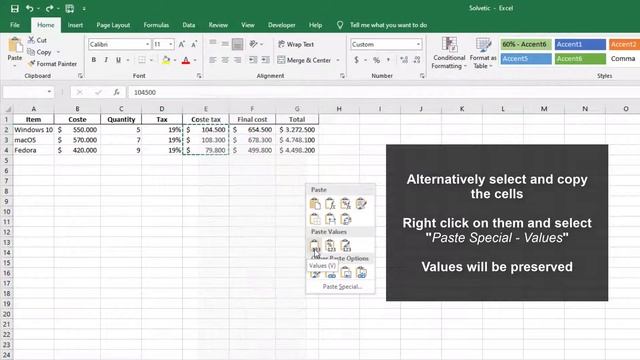Click the Paste Special... context menu entry
Image resolution: width=640 pixels, height=360 pixels.
(342, 287)
